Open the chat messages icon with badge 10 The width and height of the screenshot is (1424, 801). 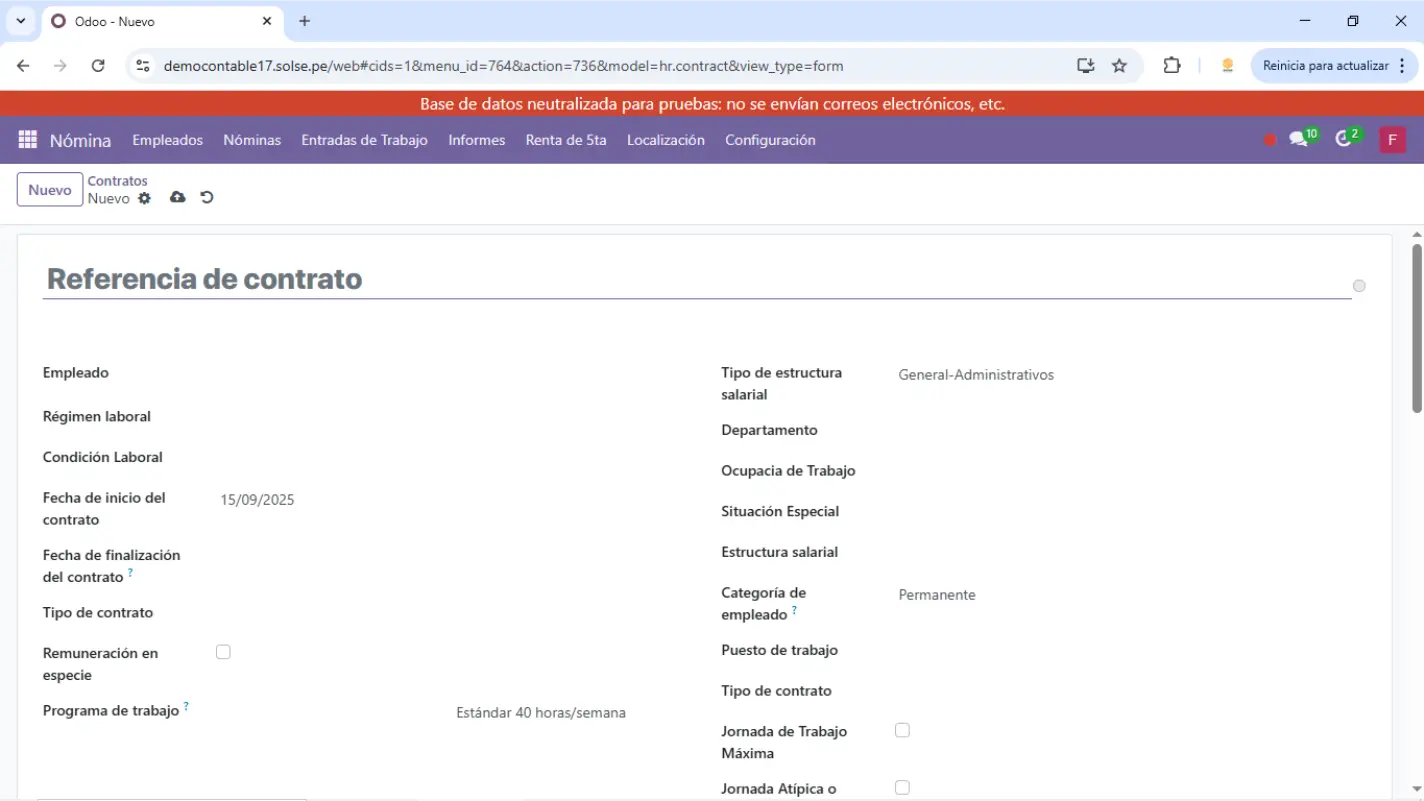(1299, 140)
